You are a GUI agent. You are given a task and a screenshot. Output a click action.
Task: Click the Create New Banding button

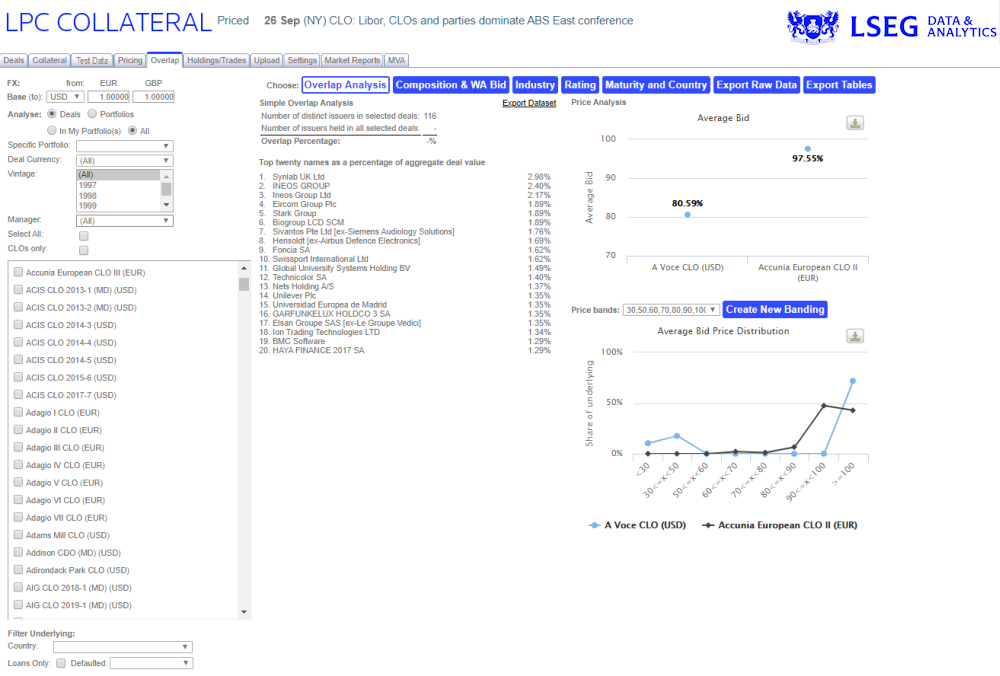(775, 310)
